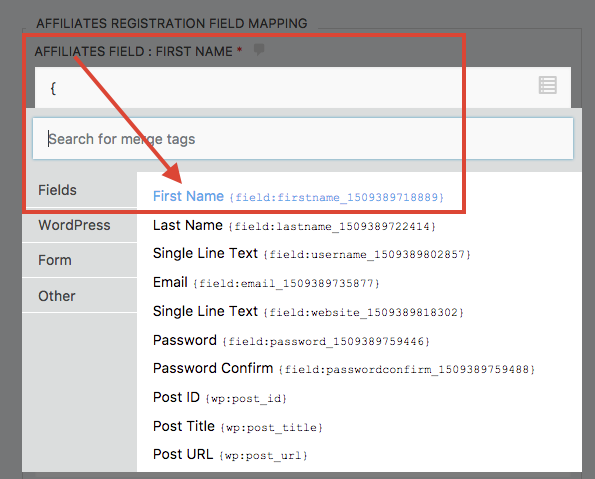Switch to the WordPress merge tags tab
Screen dimensions: 595x479
[x=80, y=225]
